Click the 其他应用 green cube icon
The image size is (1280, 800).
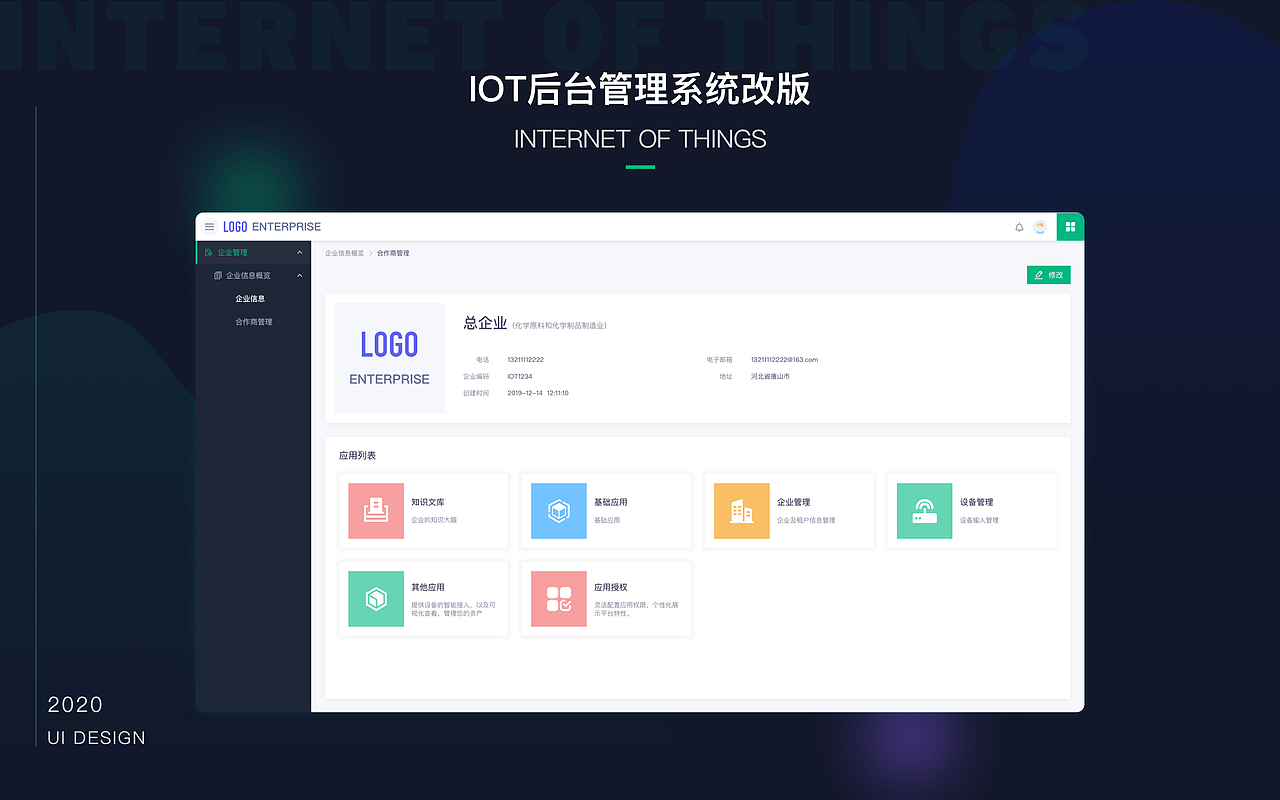(376, 599)
